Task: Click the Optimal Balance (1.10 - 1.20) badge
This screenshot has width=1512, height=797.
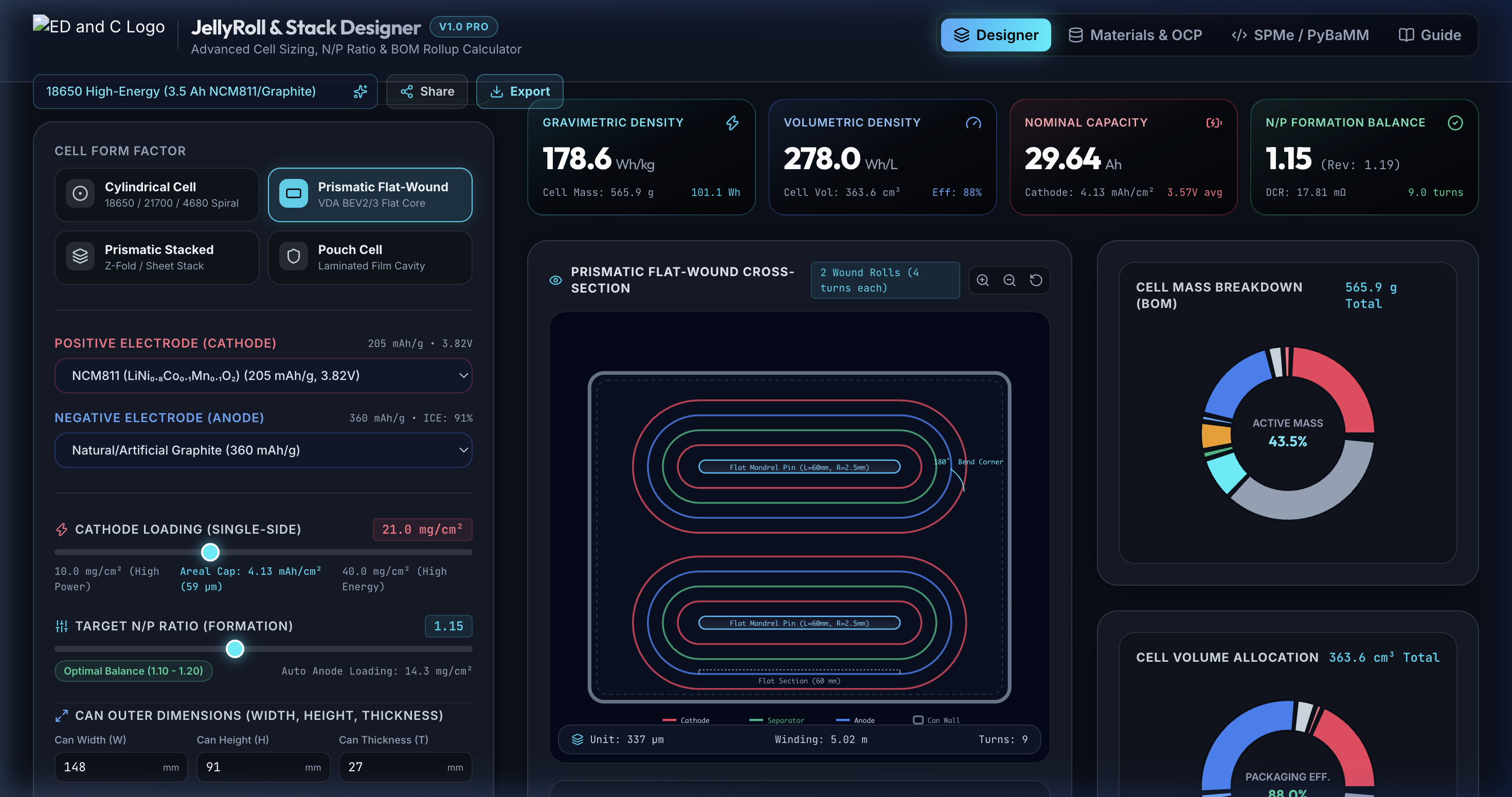Action: 133,671
